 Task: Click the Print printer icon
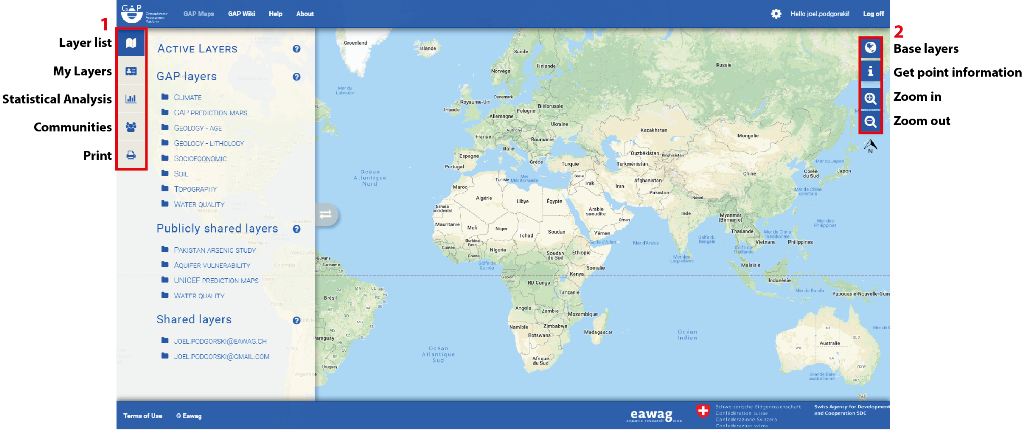point(131,155)
